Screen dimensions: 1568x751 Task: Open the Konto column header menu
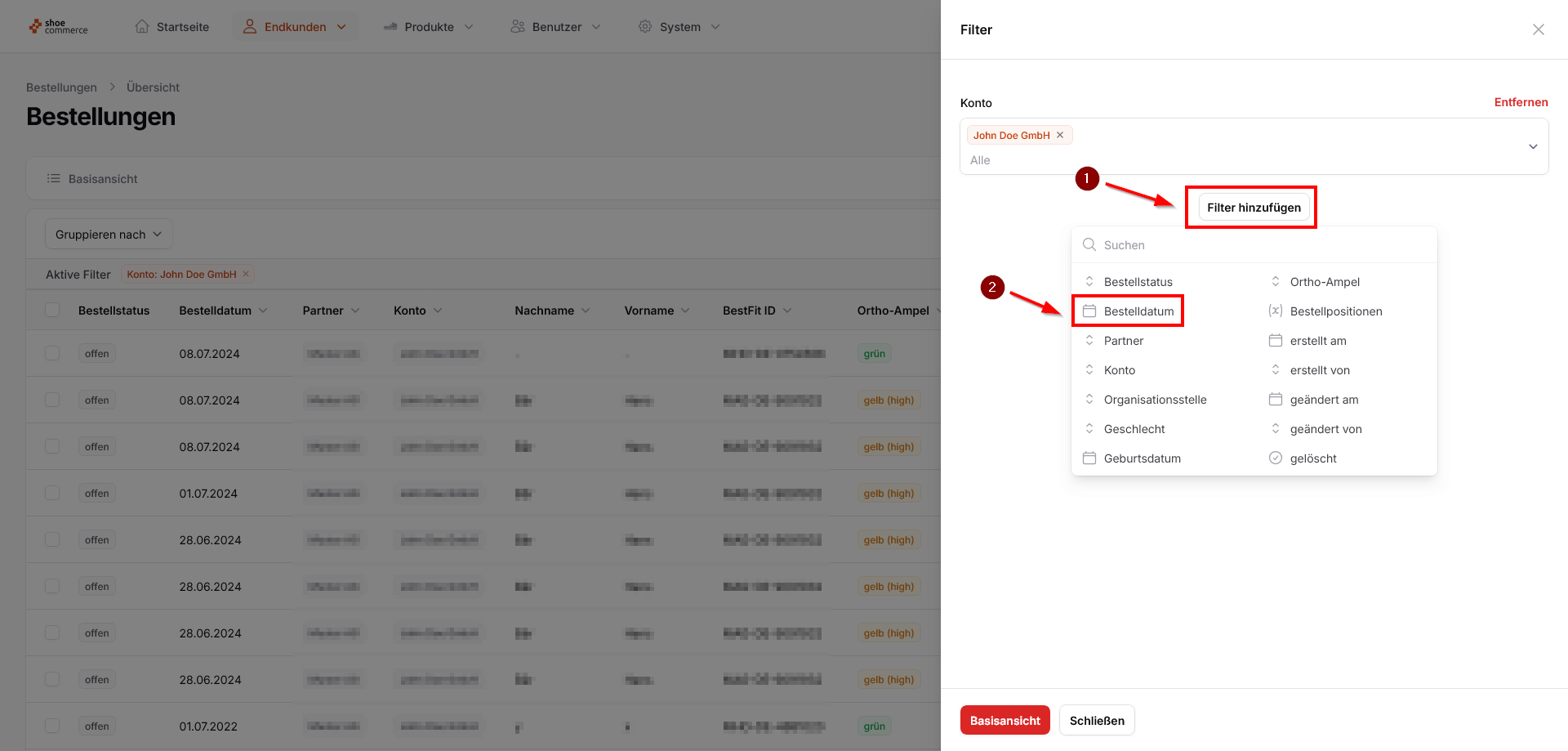(438, 311)
